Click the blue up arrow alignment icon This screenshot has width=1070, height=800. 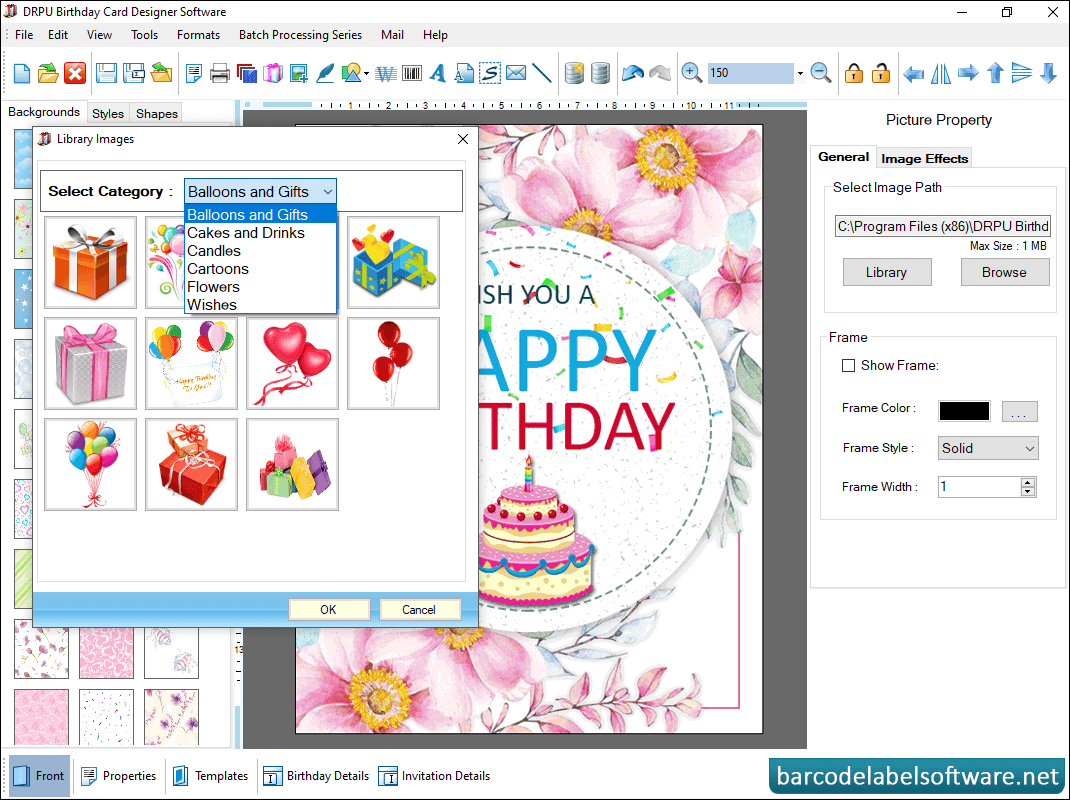tap(995, 73)
